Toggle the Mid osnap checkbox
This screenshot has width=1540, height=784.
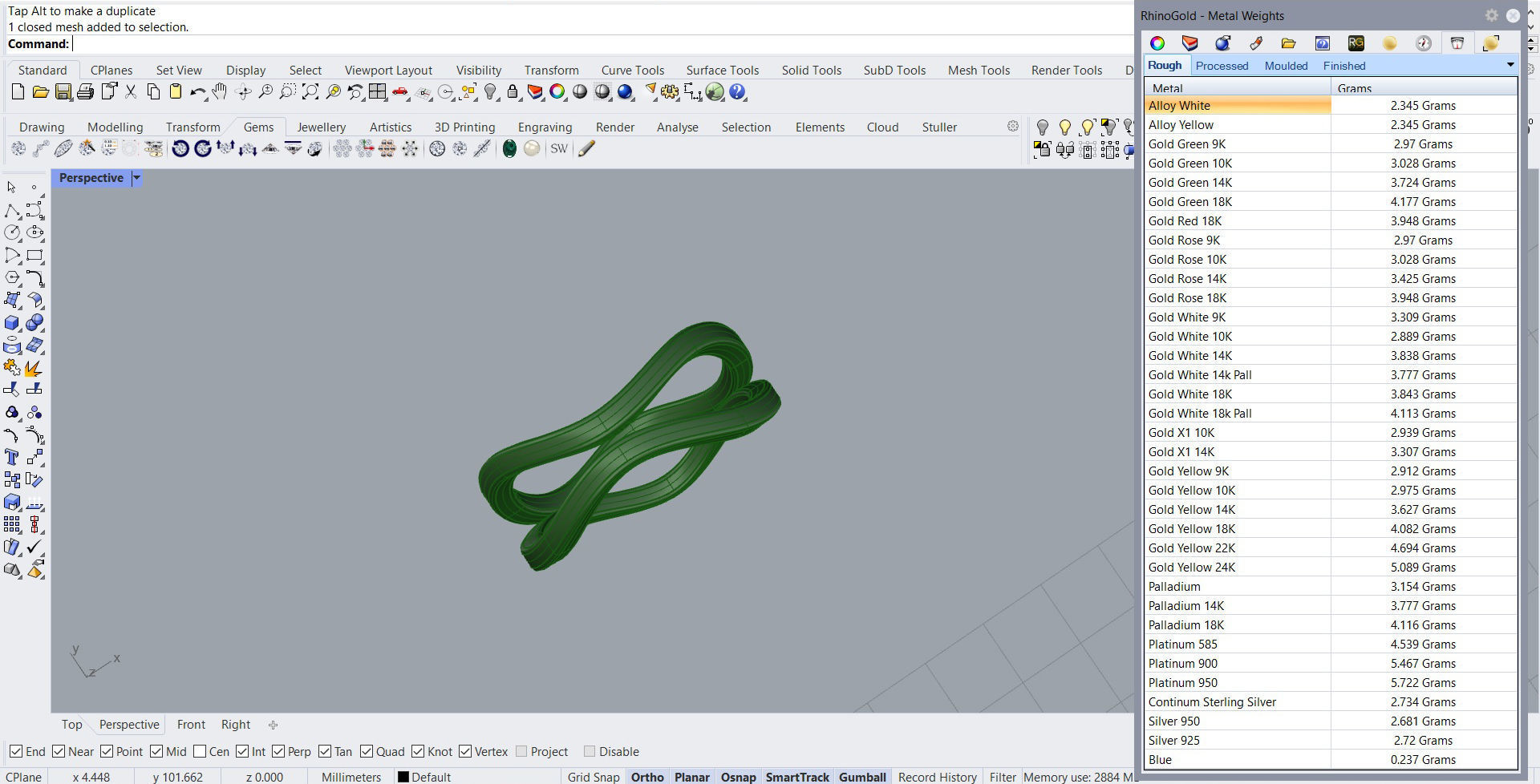(156, 751)
